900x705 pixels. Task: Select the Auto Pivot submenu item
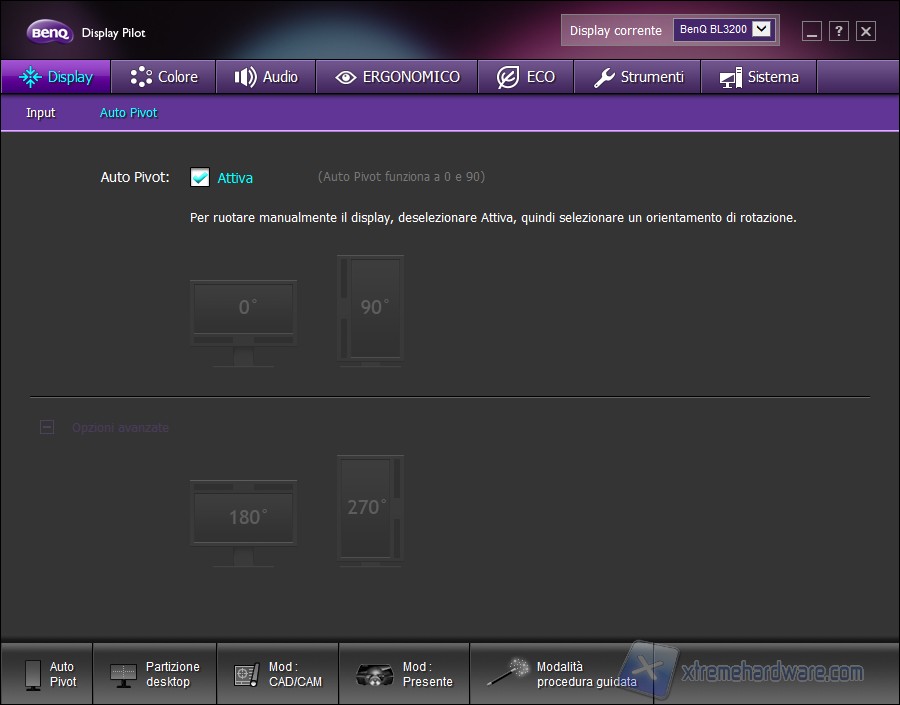pyautogui.click(x=129, y=113)
